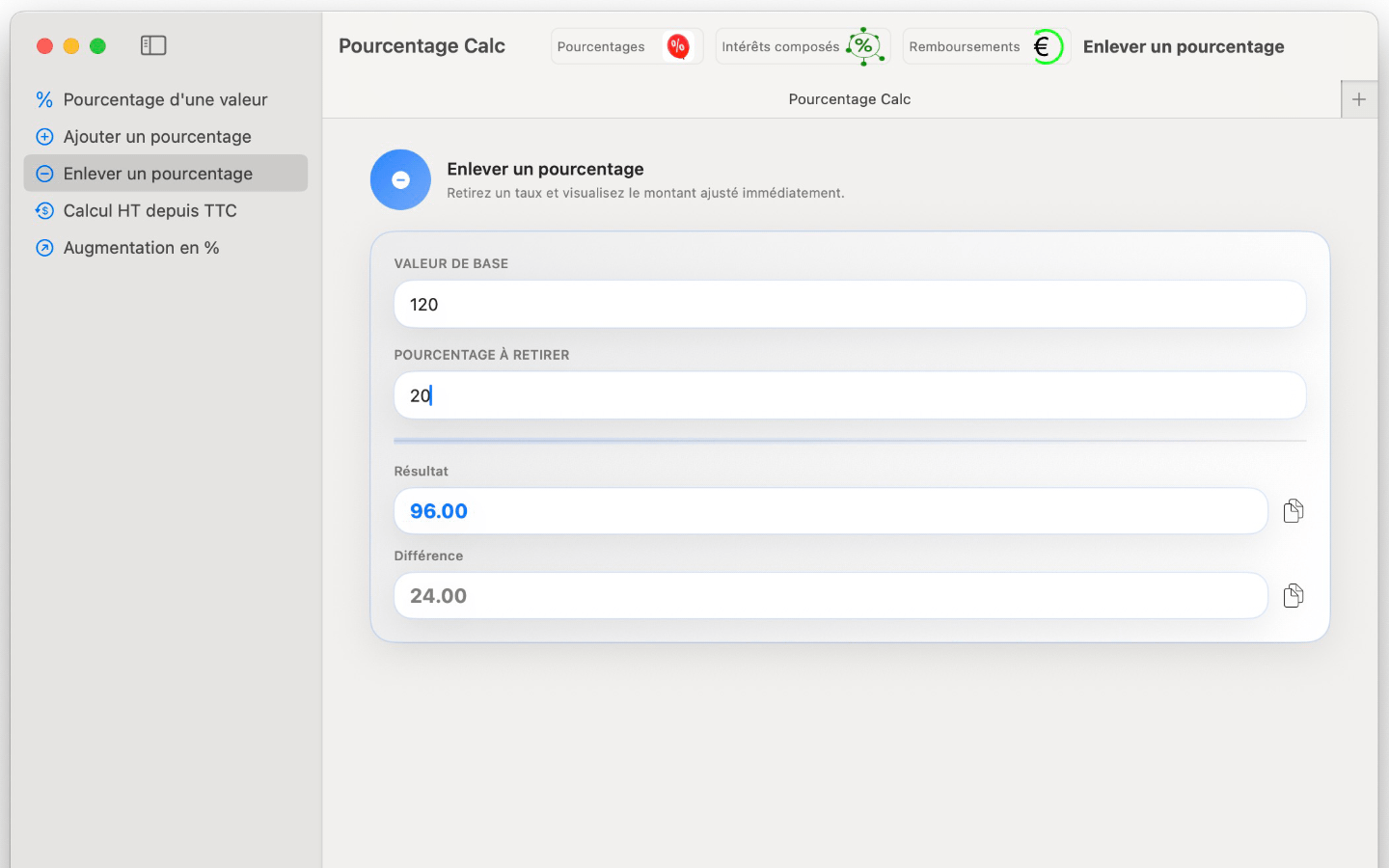Open the Pourcentages toolbar button

[602, 46]
